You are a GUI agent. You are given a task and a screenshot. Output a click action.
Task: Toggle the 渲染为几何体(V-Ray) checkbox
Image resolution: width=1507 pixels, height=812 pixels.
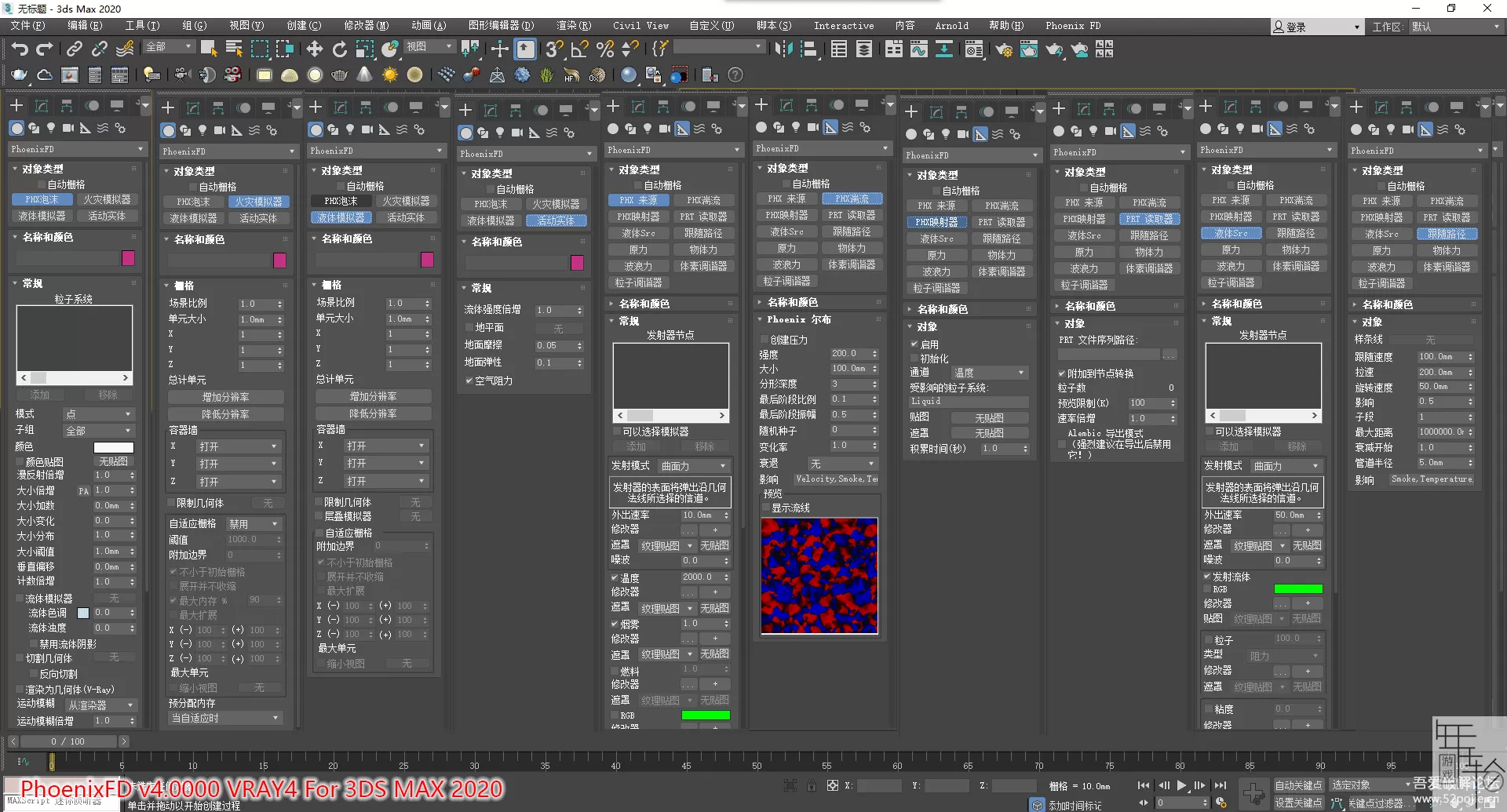(20, 690)
